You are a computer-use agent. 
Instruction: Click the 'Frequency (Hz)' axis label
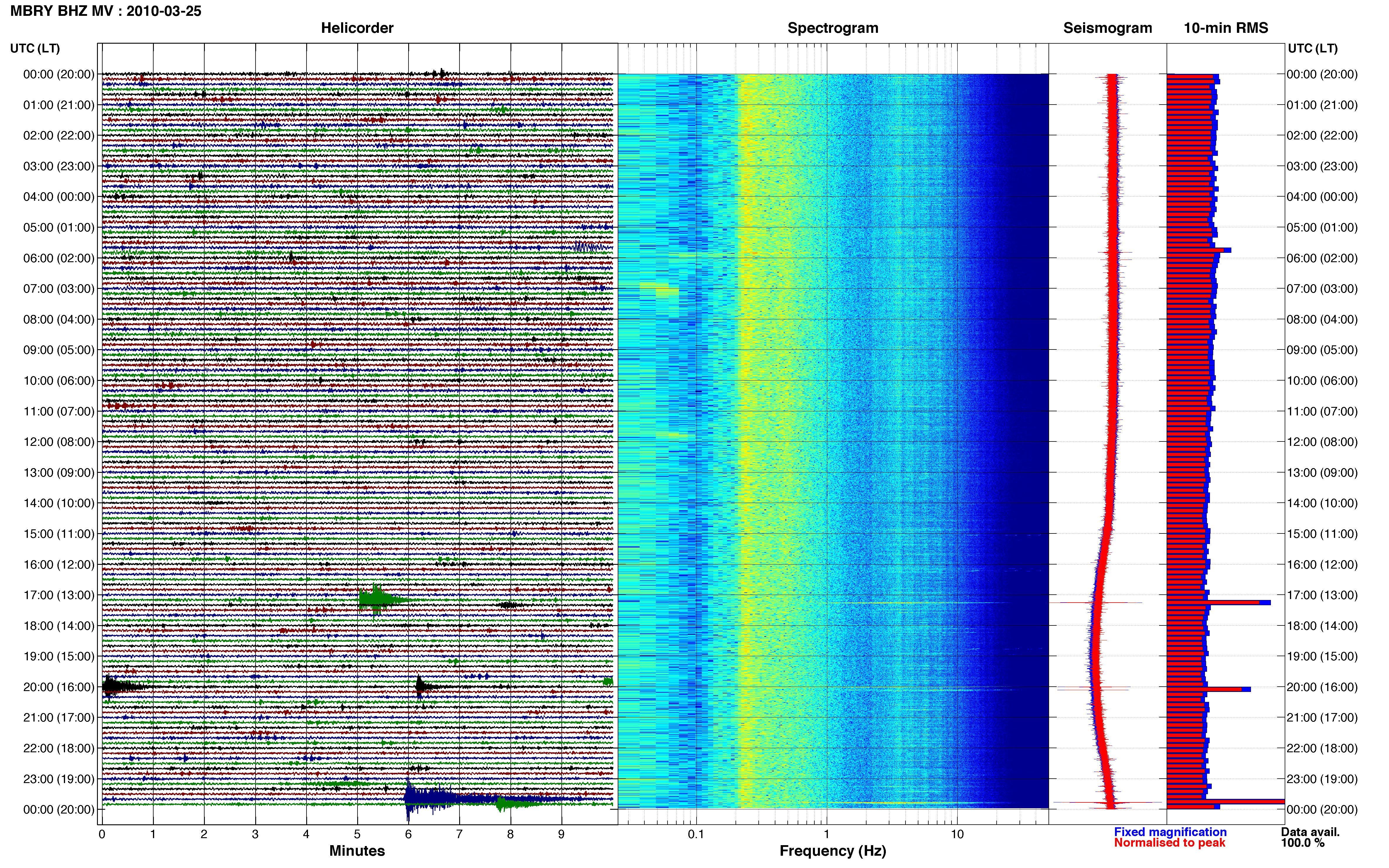tap(833, 851)
